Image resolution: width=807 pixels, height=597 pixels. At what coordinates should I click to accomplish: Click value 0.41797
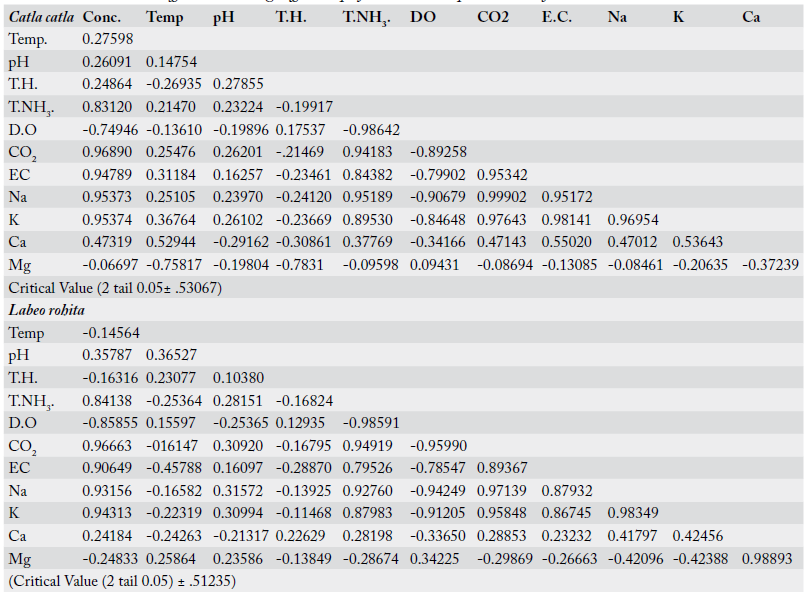(633, 536)
